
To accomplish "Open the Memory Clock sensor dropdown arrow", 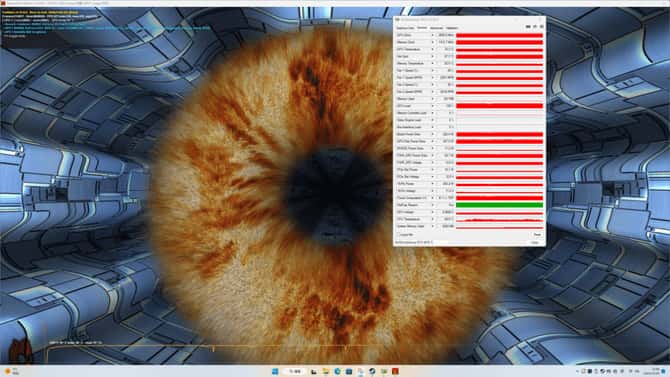I will coord(432,42).
